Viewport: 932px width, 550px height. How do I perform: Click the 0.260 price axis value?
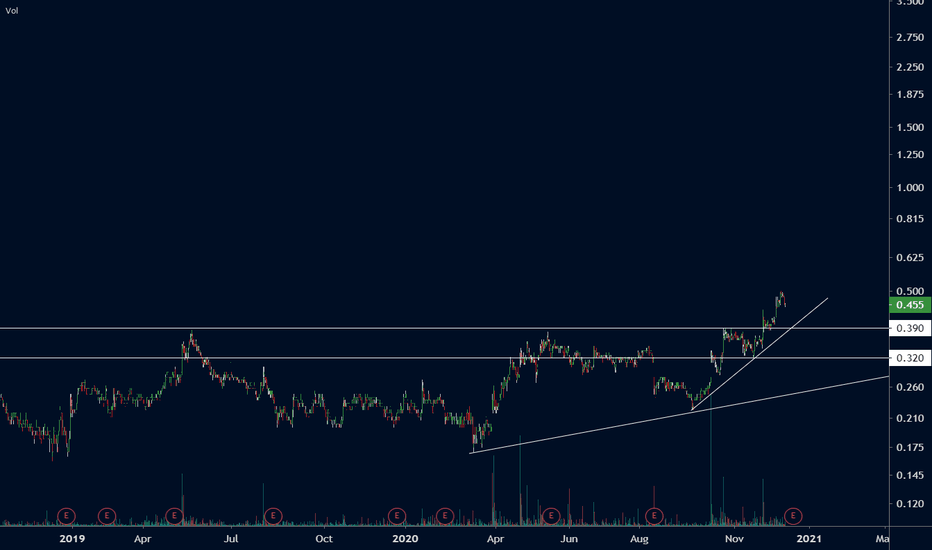[x=910, y=387]
